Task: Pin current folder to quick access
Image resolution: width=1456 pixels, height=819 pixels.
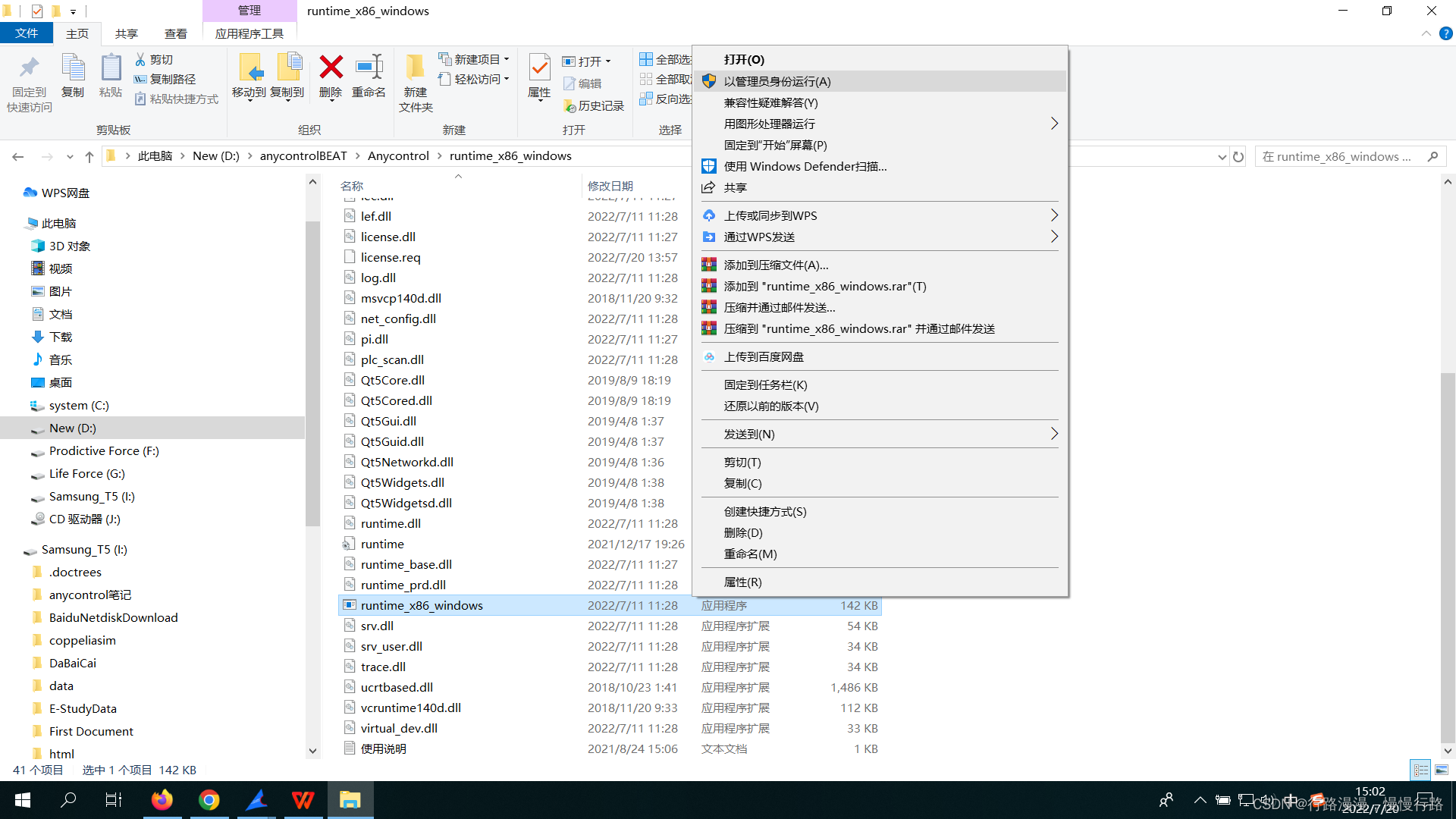Action: click(28, 80)
